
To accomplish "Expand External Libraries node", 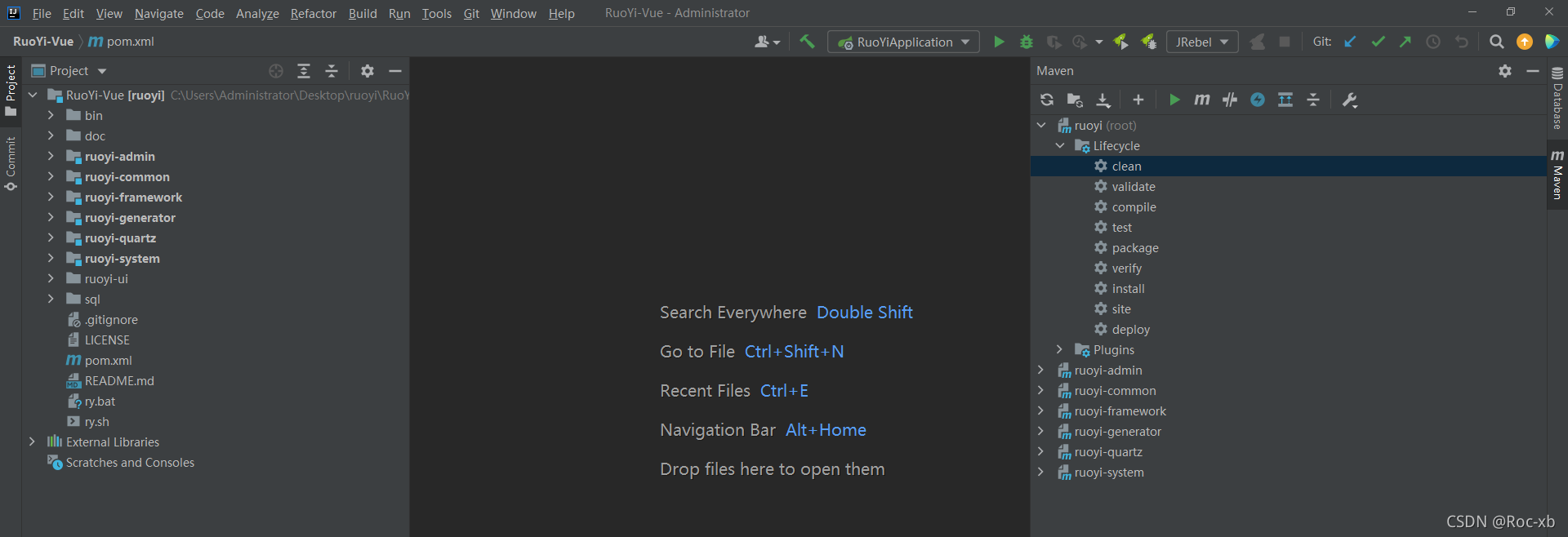I will tap(32, 442).
